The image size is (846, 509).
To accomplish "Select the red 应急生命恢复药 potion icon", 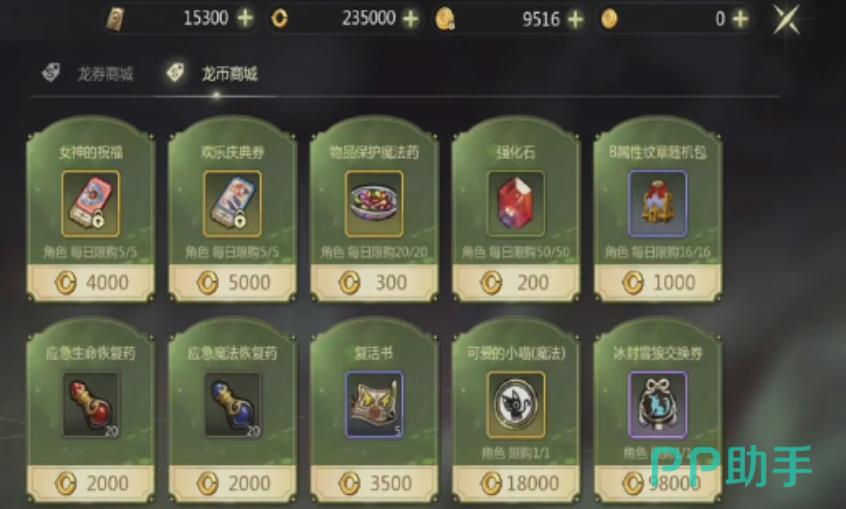I will click(91, 405).
